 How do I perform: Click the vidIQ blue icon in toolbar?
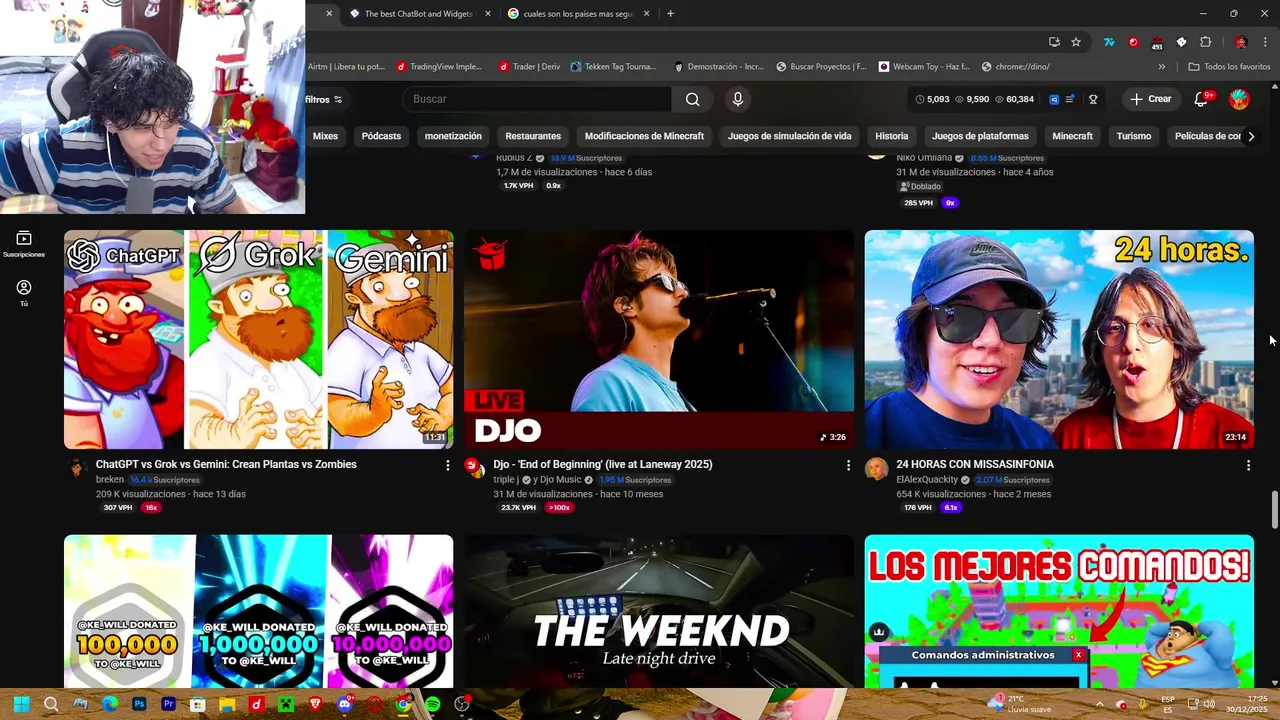1054,99
